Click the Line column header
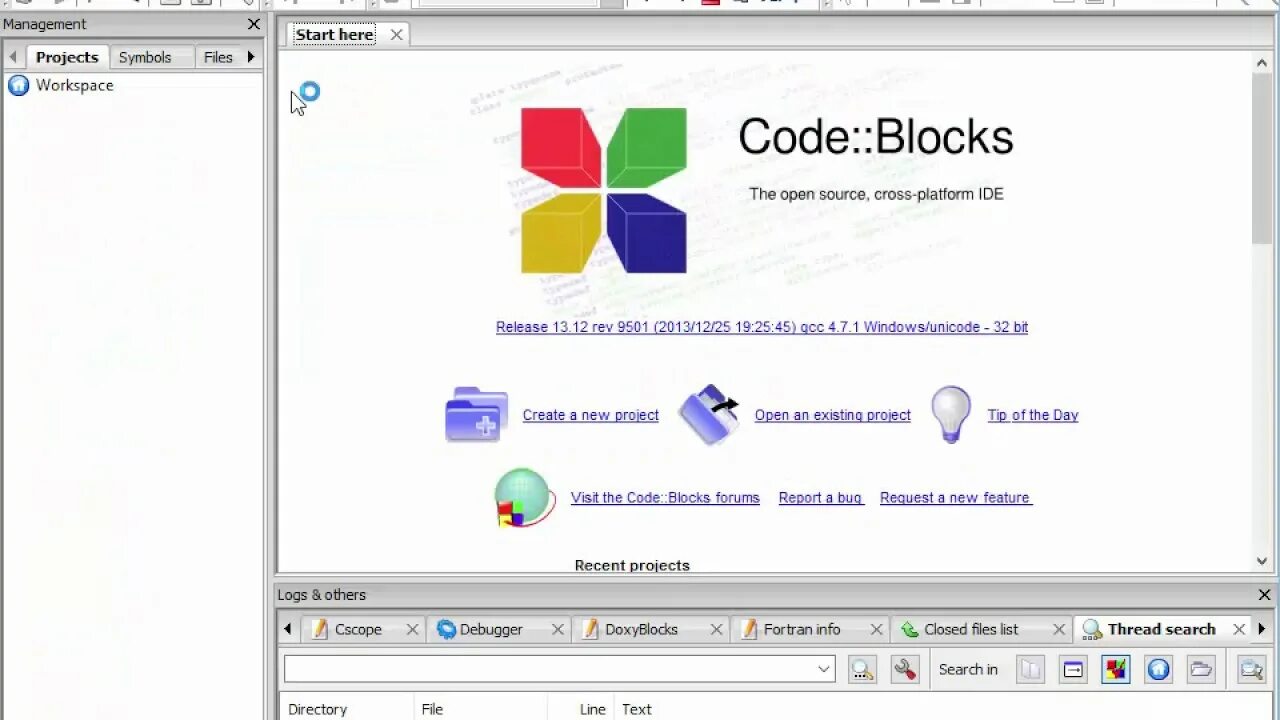Viewport: 1280px width, 720px height. [580, 709]
